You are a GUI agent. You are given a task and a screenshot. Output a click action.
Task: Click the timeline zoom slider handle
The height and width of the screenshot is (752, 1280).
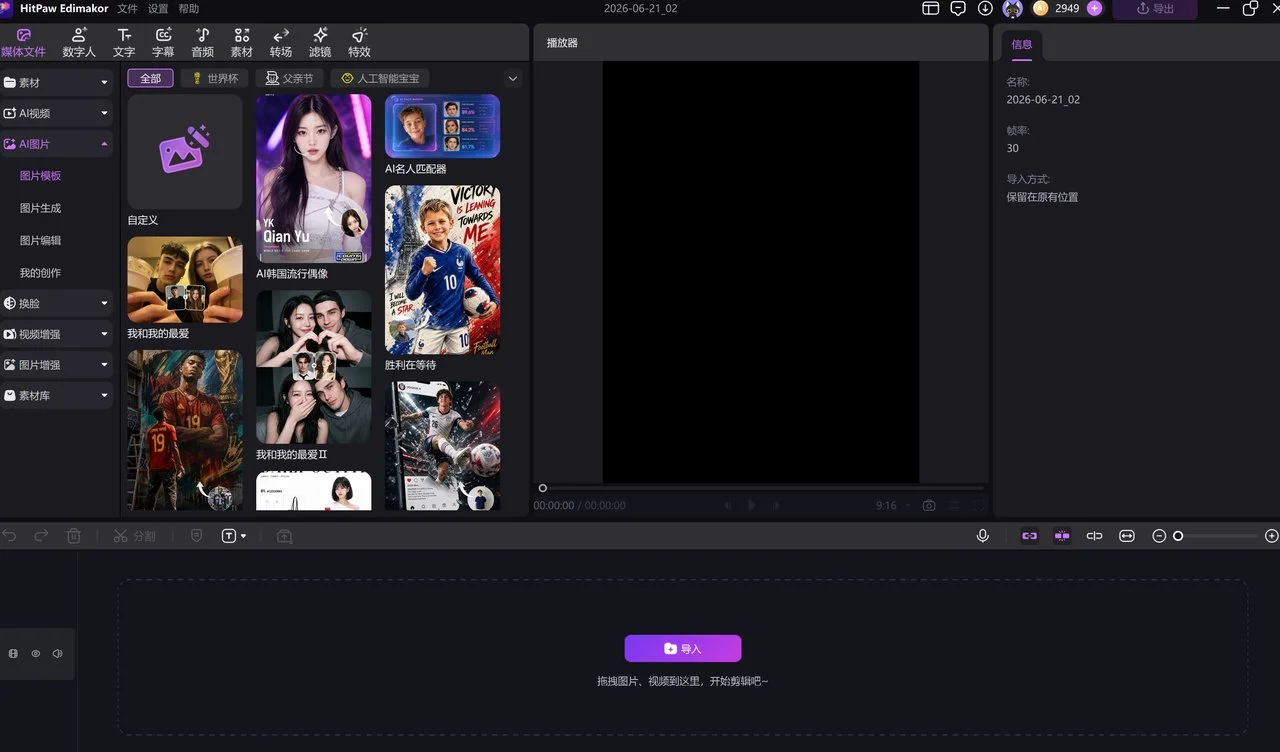[1178, 536]
